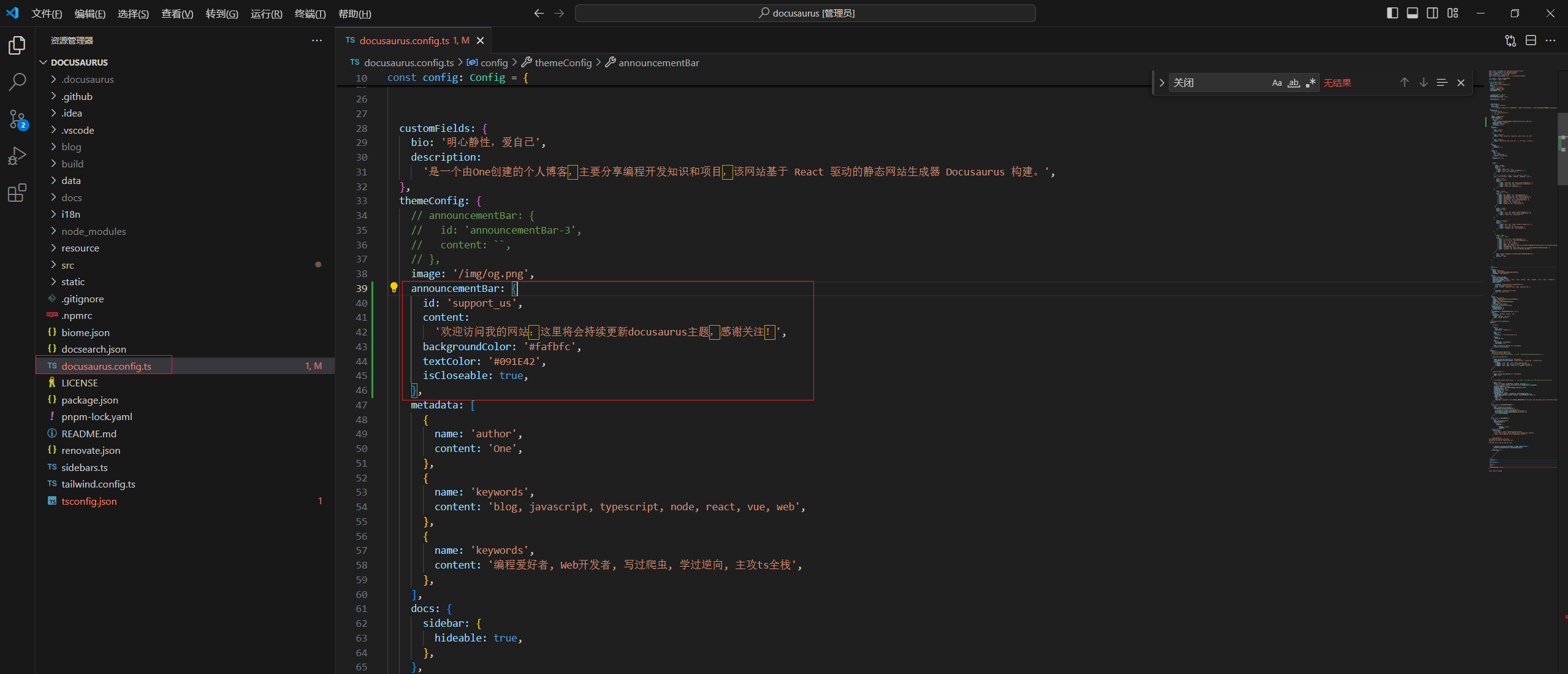This screenshot has height=674, width=1568.
Task: Go to previous match in find widget
Action: [x=1404, y=83]
